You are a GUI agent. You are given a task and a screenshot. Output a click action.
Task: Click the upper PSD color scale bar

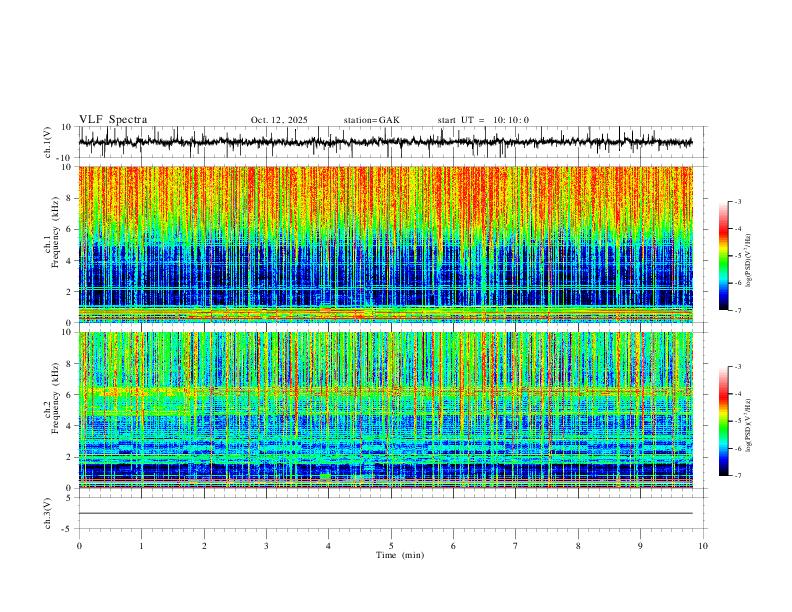click(x=724, y=256)
